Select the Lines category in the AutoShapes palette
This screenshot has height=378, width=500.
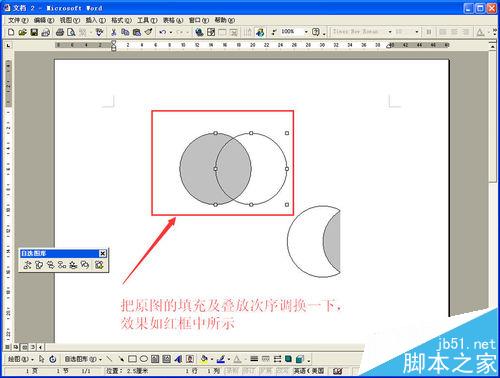pyautogui.click(x=27, y=265)
